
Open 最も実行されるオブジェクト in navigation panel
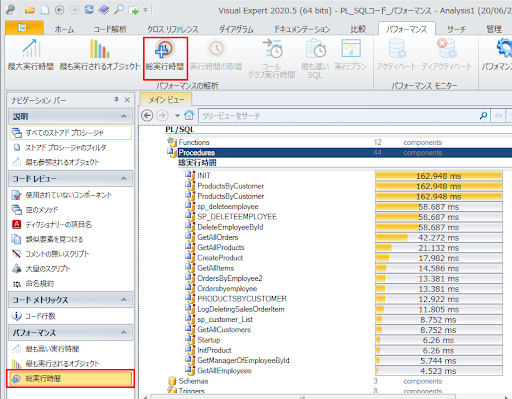tap(63, 364)
